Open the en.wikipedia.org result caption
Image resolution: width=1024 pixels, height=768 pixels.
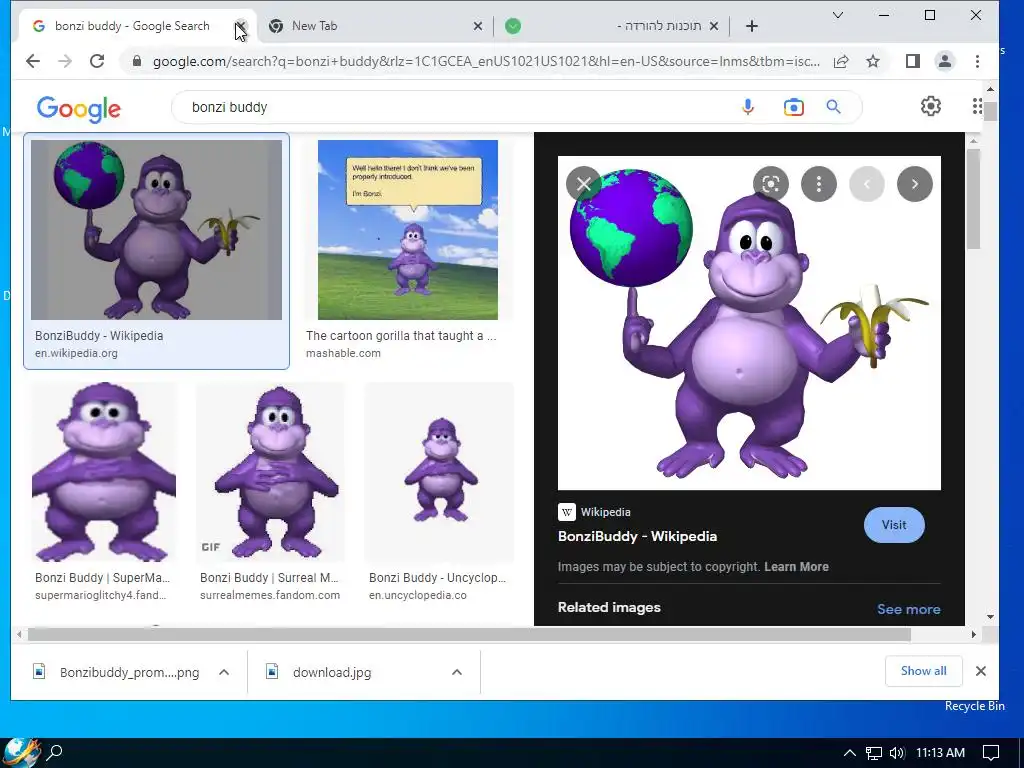click(x=76, y=353)
